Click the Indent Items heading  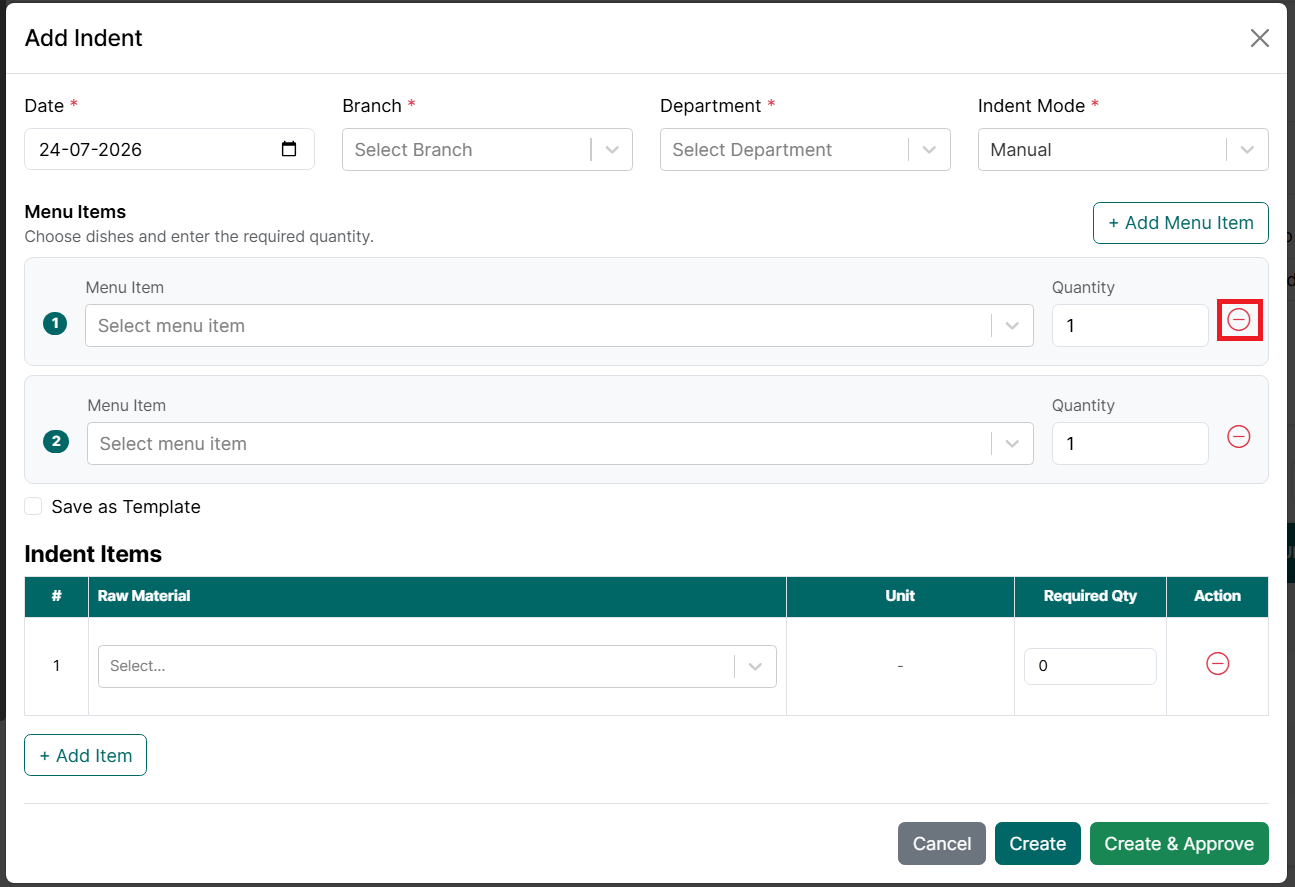pos(93,554)
